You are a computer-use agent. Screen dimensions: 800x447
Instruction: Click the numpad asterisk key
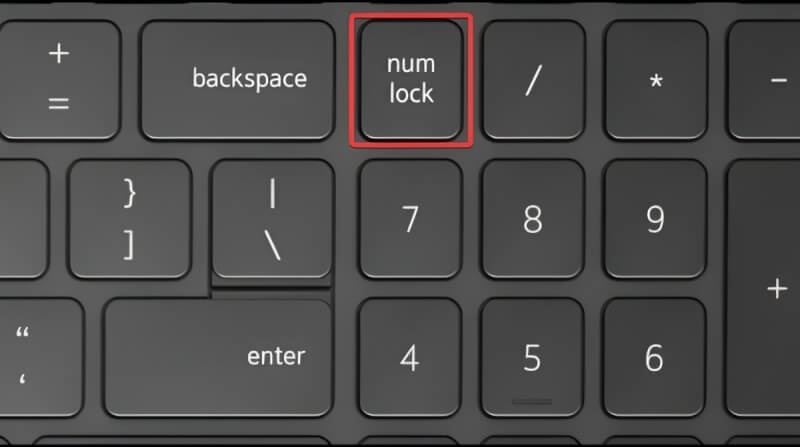[656, 80]
